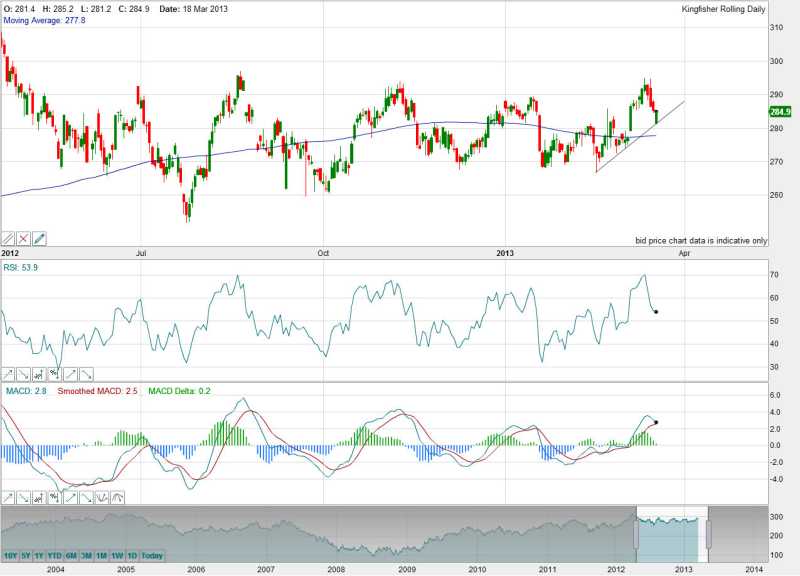
Task: Click the Apr label on time axis
Action: tap(684, 253)
